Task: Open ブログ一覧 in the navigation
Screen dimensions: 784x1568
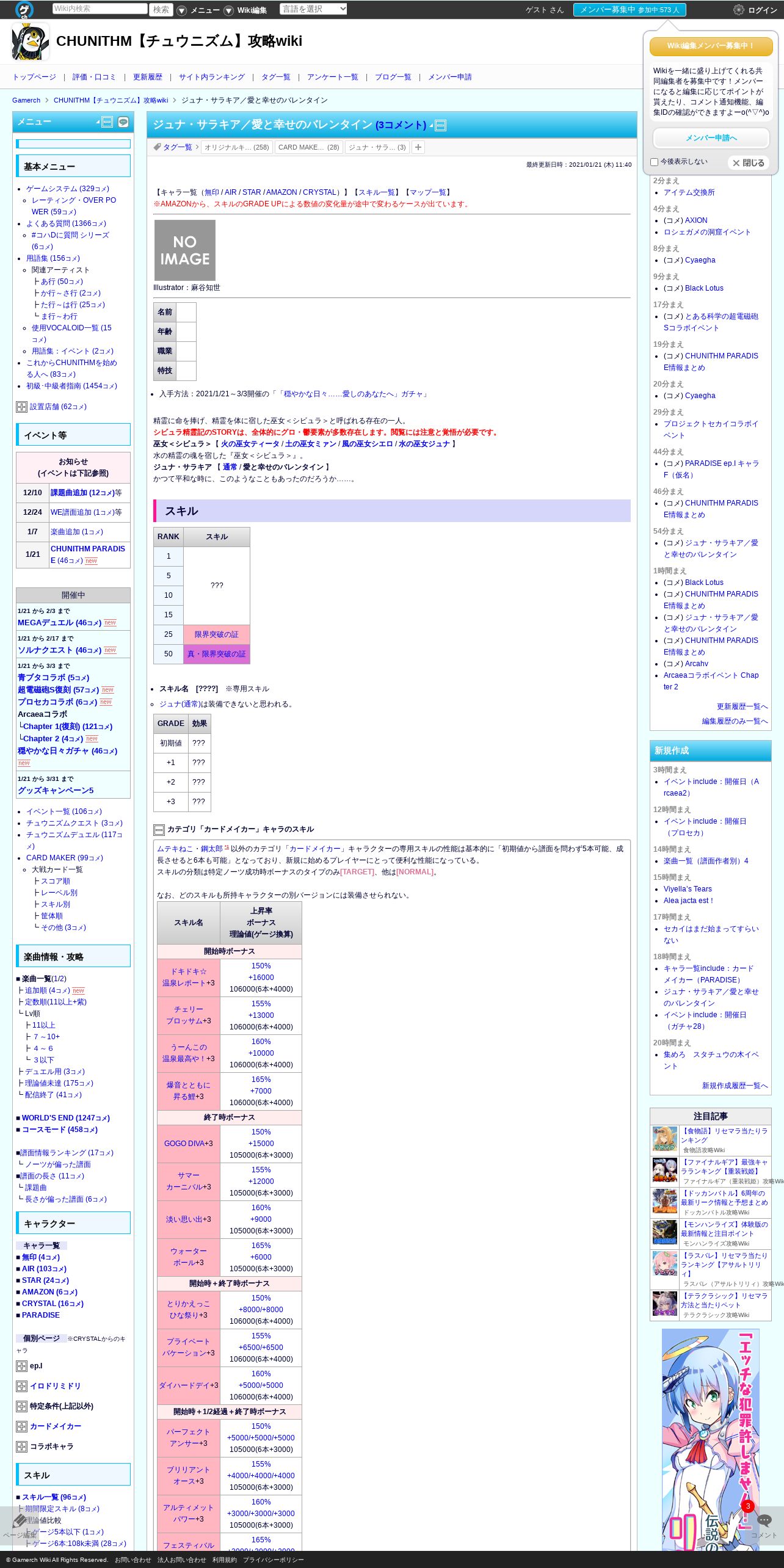Action: tap(393, 77)
